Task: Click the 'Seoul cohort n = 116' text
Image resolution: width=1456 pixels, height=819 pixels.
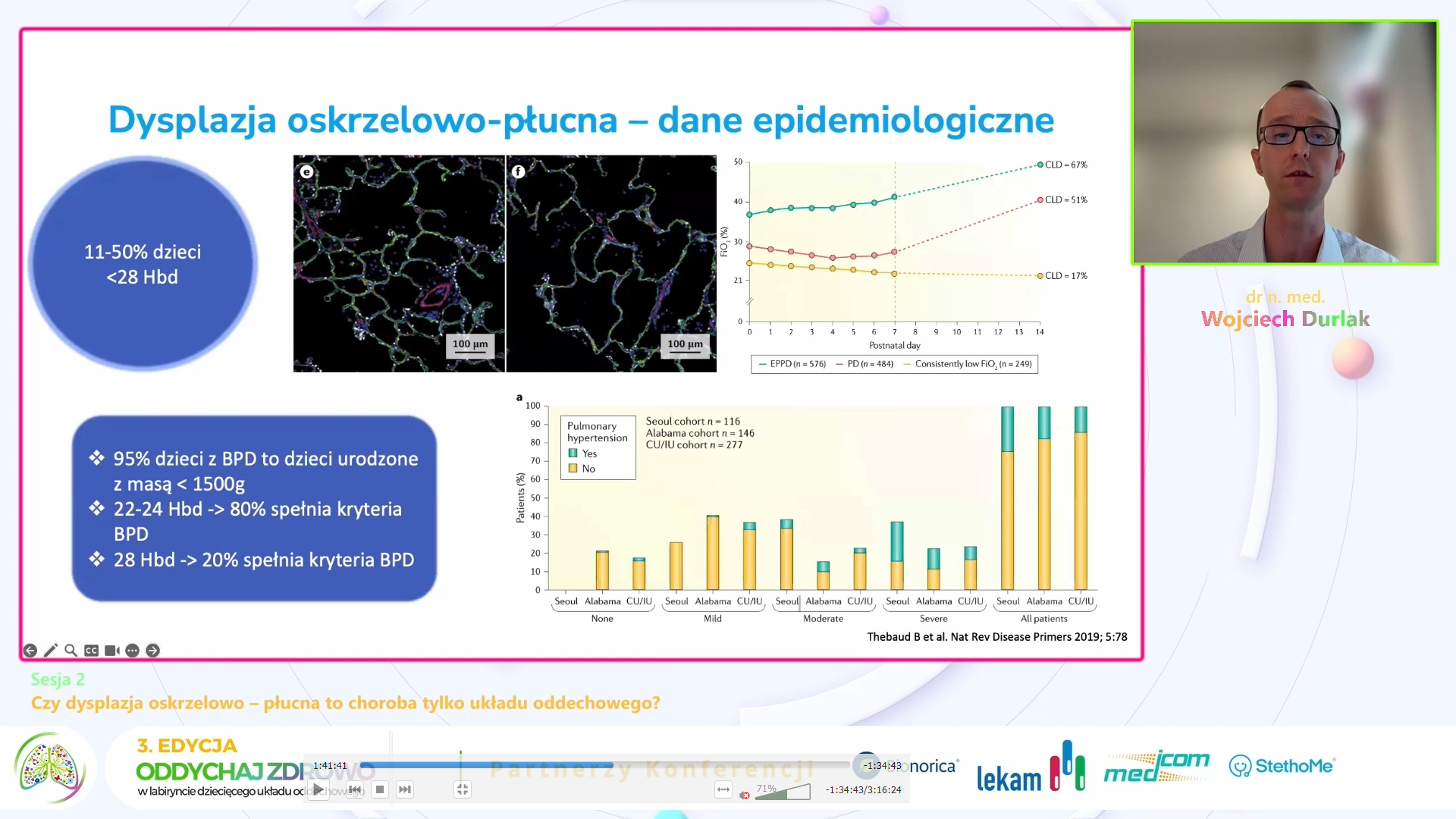Action: tap(692, 421)
